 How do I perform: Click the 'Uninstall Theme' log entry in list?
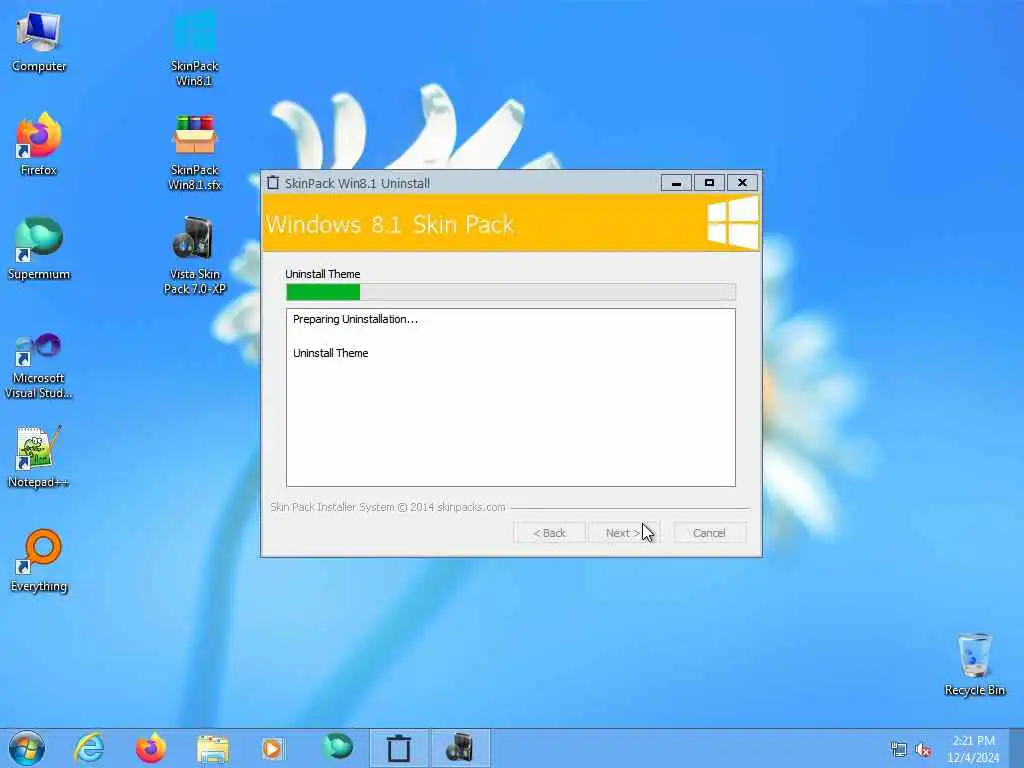330,353
